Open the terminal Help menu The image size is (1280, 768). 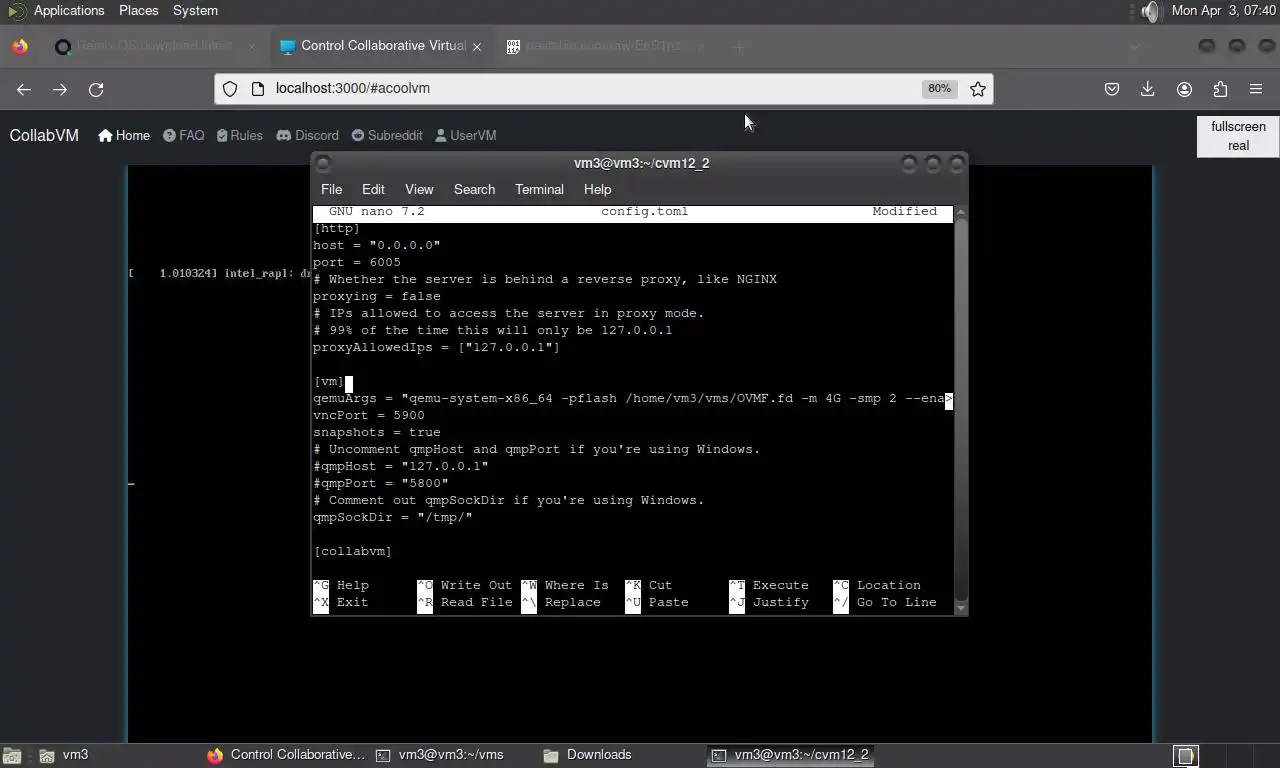point(597,189)
